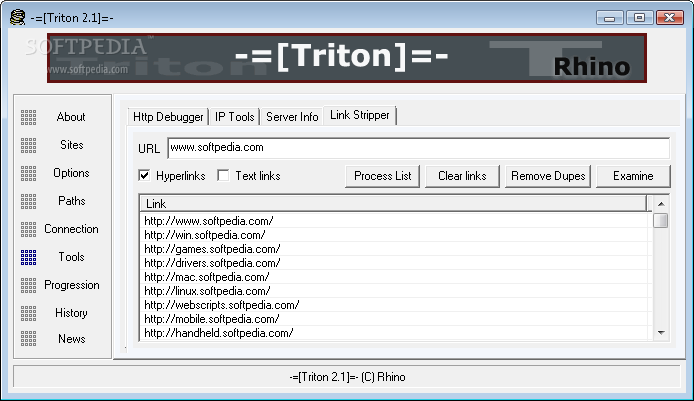Switch to the IP Tools tab
Image resolution: width=694 pixels, height=401 pixels.
pos(235,117)
